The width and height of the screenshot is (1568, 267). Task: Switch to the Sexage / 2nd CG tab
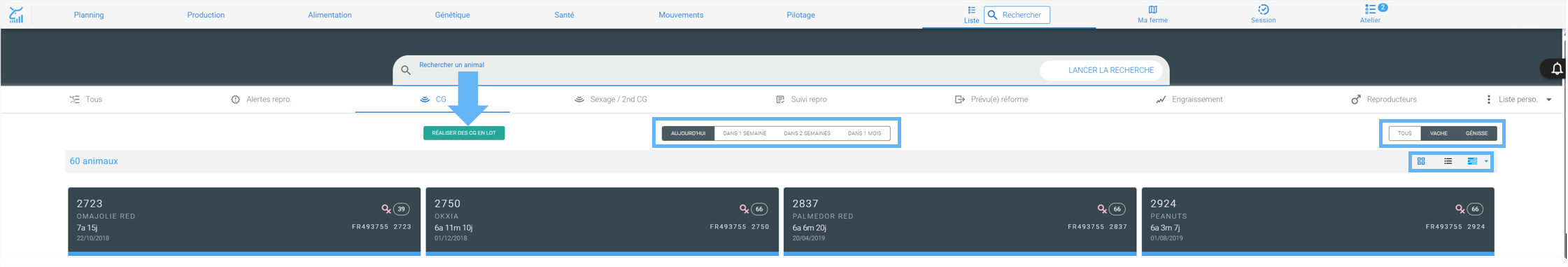(610, 100)
